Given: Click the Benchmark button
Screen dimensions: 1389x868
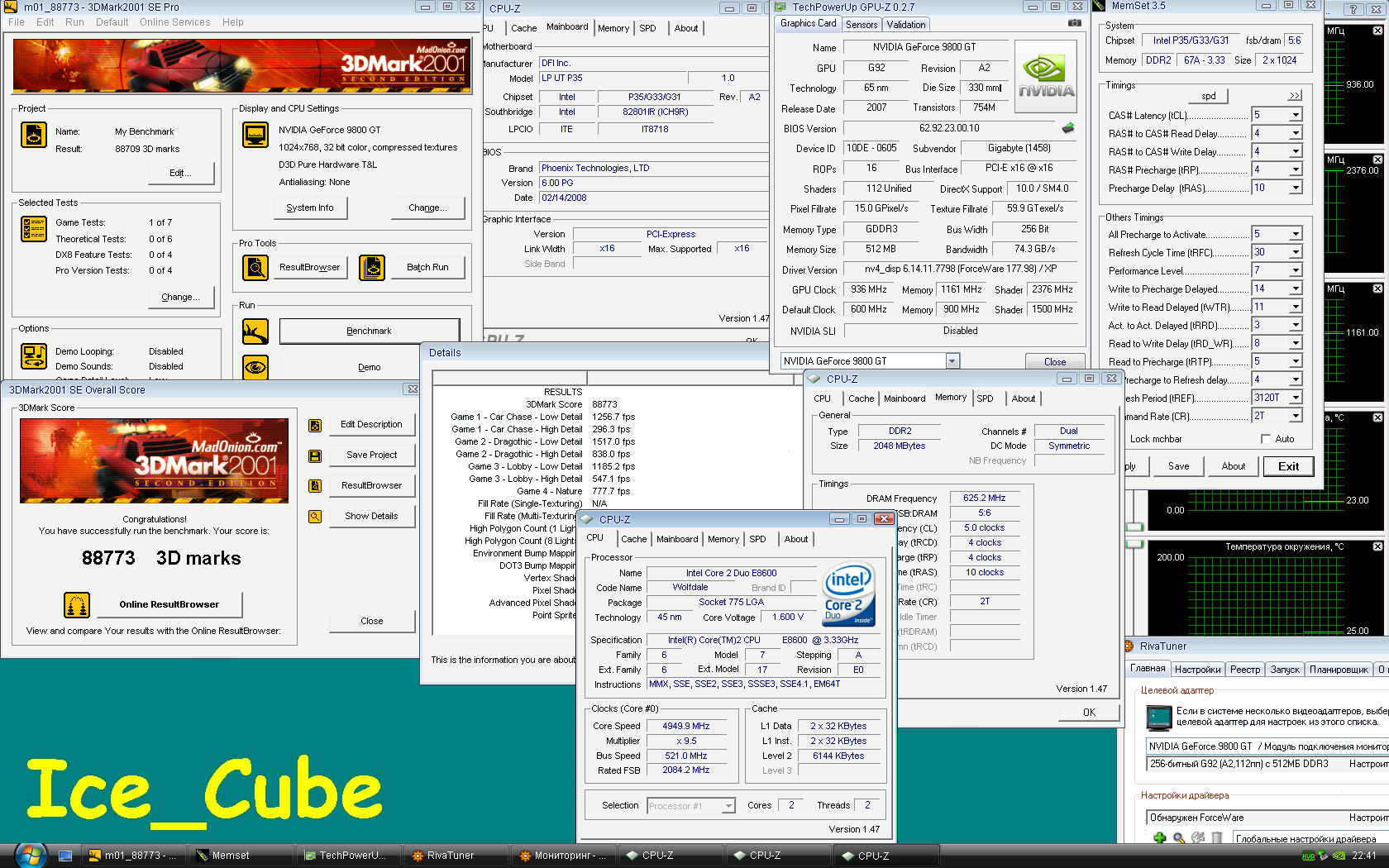Looking at the screenshot, I should click(x=369, y=331).
